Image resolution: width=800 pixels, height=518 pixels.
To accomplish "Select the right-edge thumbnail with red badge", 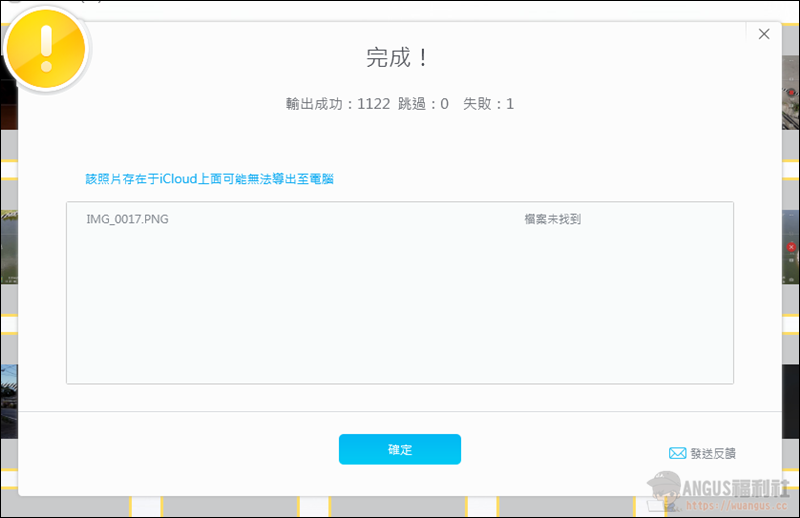I will point(790,246).
